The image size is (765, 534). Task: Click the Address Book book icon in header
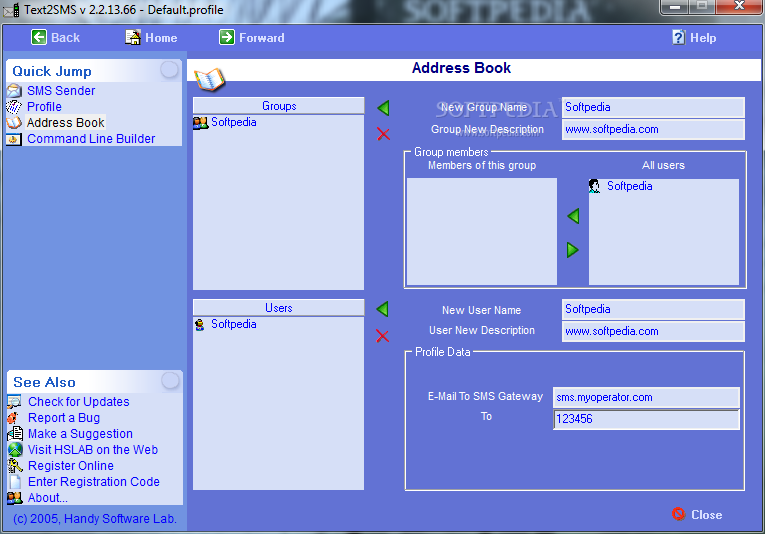[x=209, y=79]
